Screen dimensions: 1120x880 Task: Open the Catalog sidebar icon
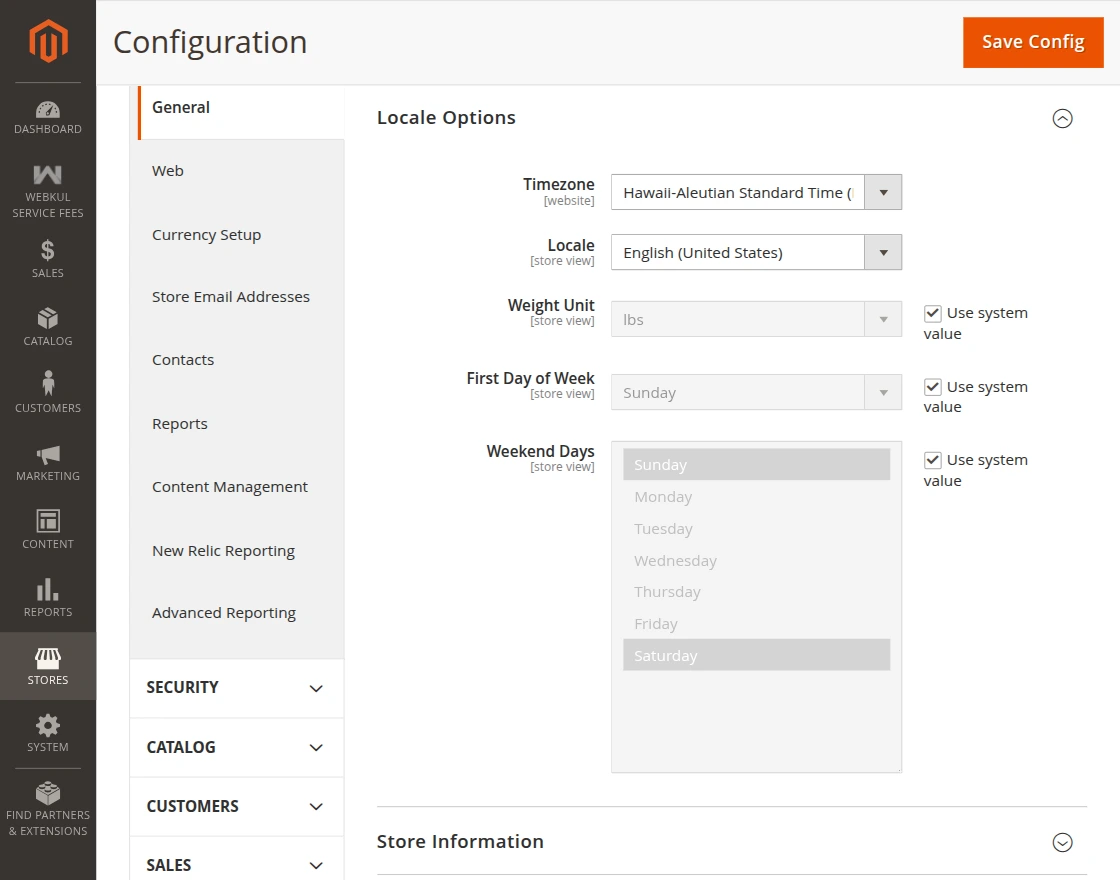click(48, 327)
